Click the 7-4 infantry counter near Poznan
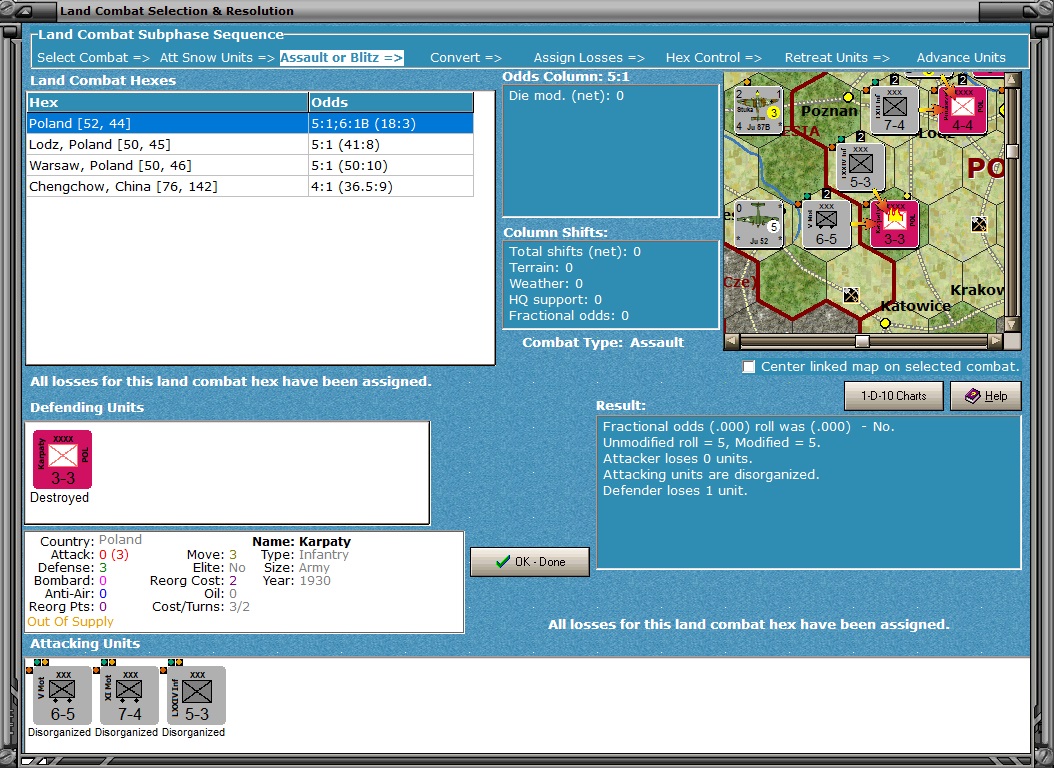This screenshot has height=768, width=1054. tap(894, 110)
